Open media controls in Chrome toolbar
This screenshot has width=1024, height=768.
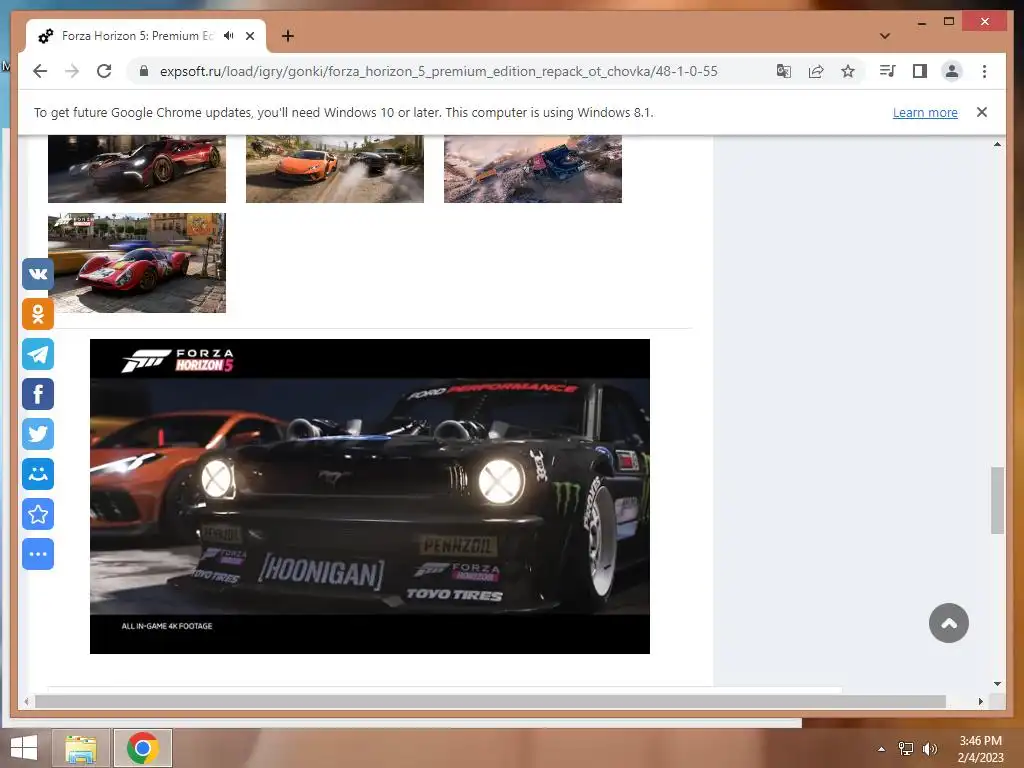pyautogui.click(x=888, y=71)
